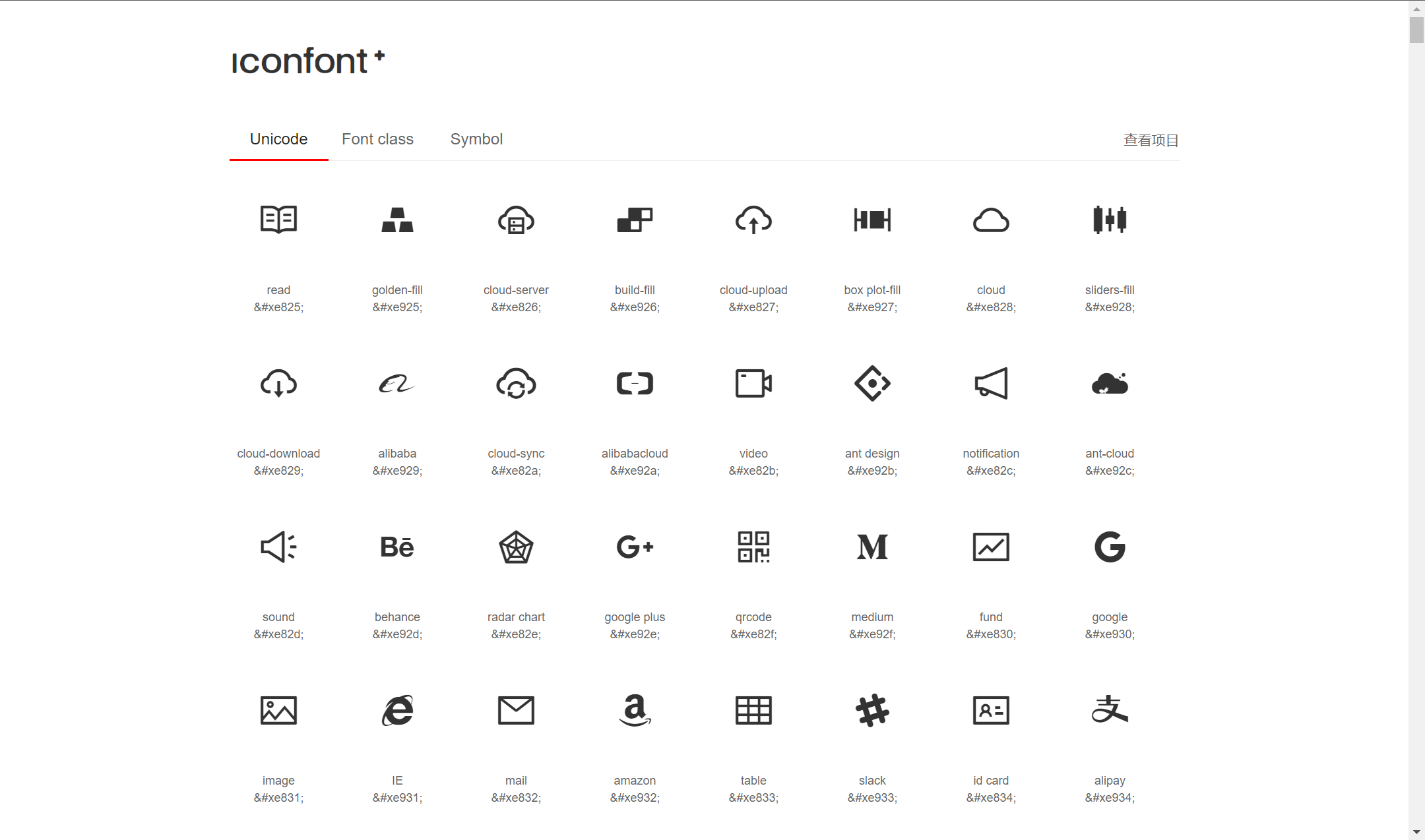
Task: Select the IE browser icon
Action: pos(397,710)
